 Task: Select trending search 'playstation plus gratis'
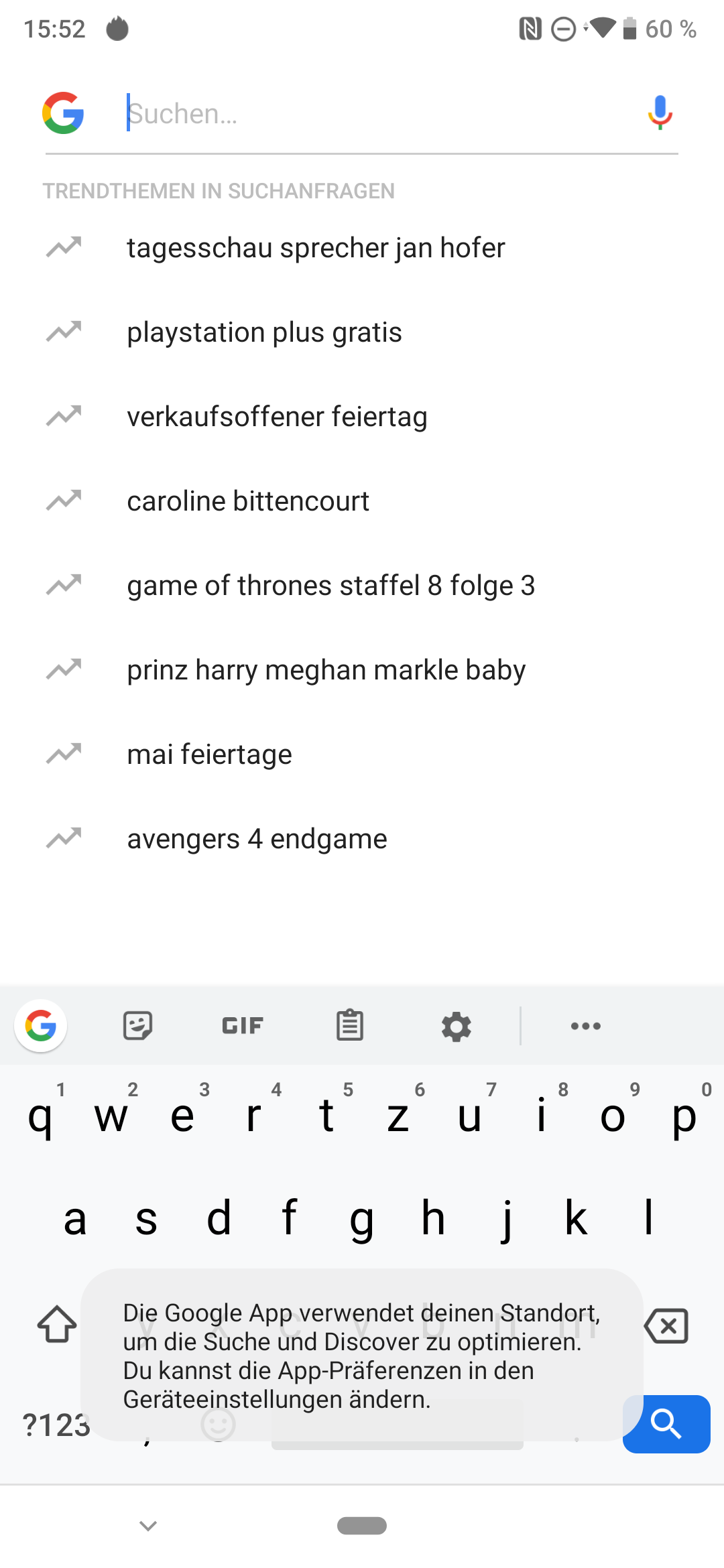[264, 332]
